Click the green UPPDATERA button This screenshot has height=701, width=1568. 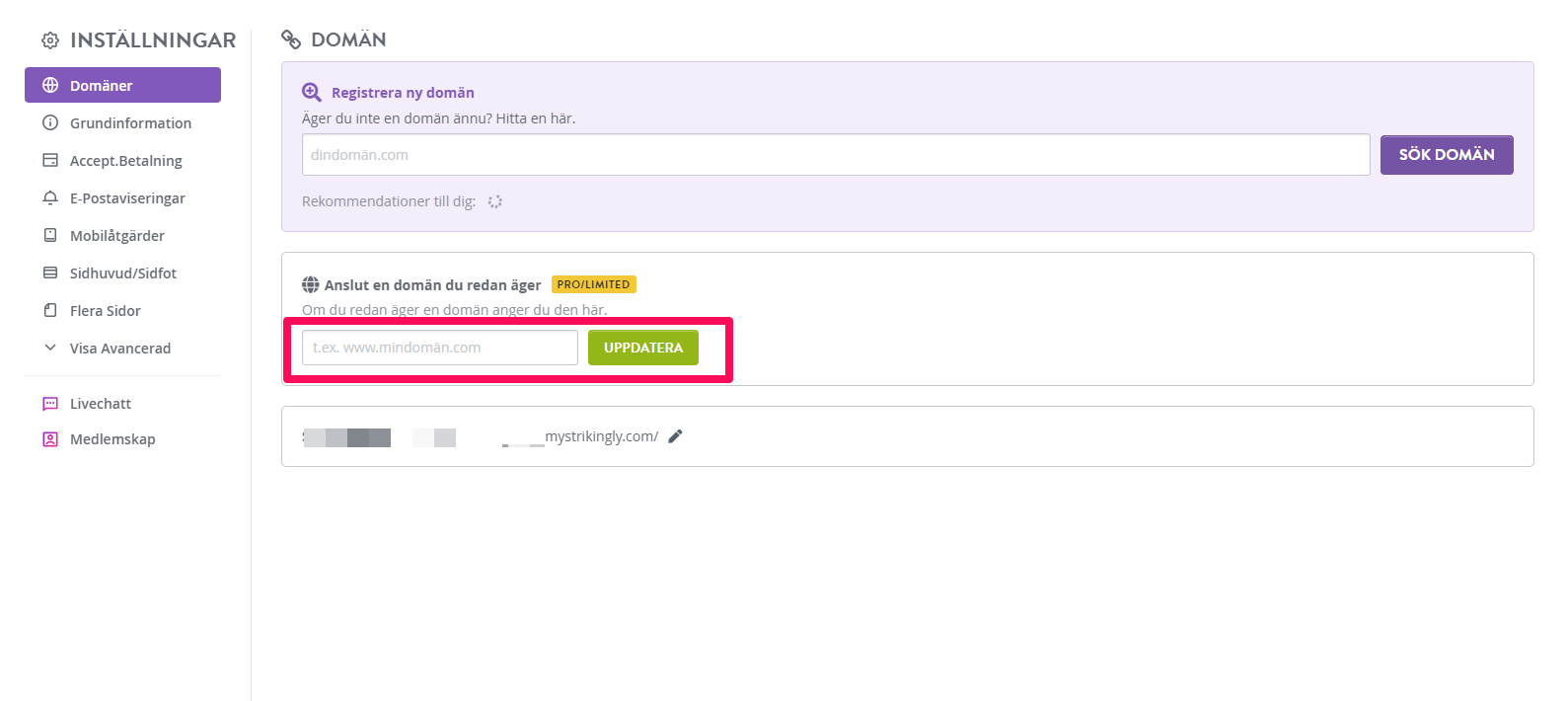coord(643,348)
